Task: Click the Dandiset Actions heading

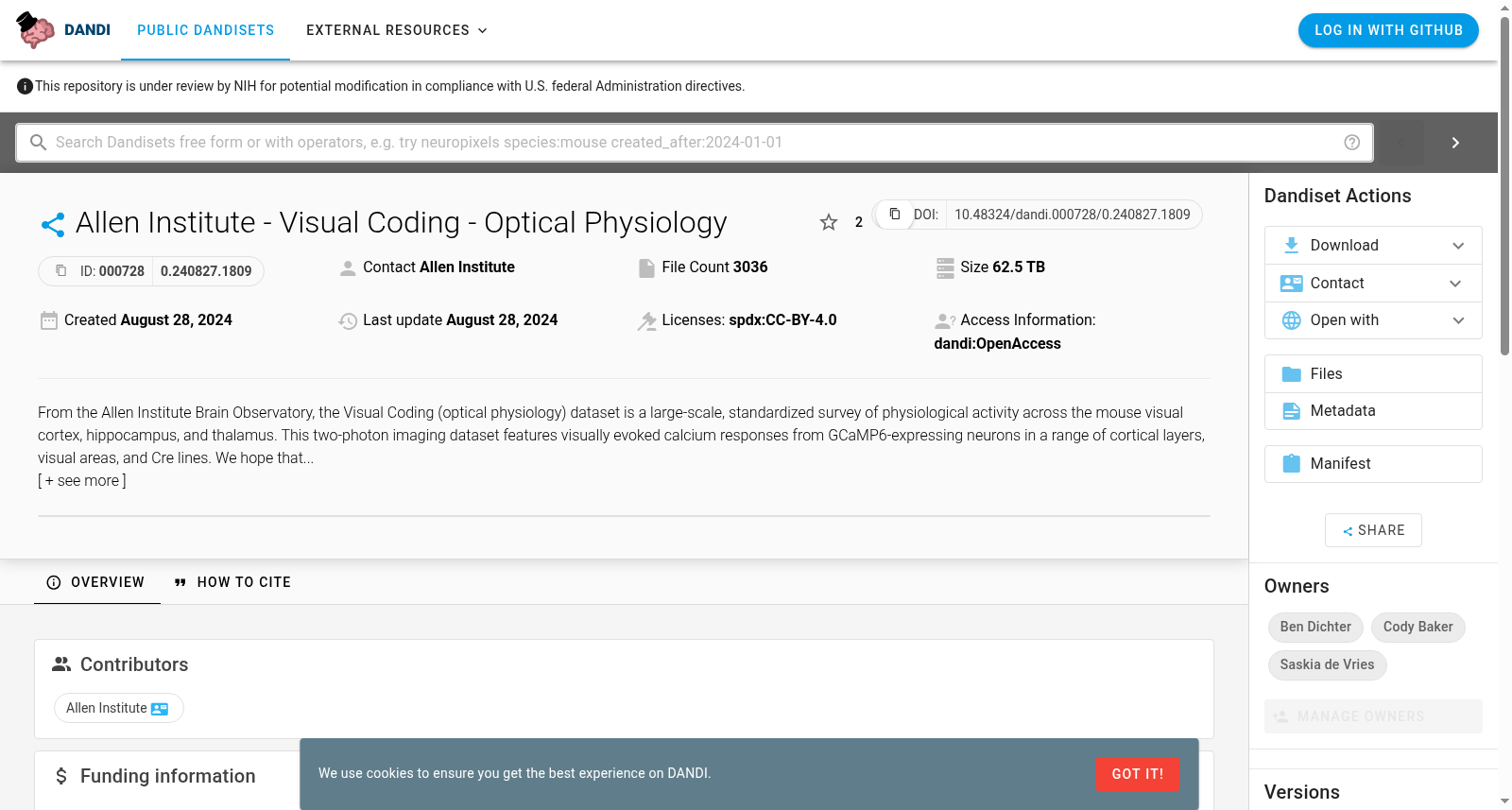Action: click(1337, 196)
